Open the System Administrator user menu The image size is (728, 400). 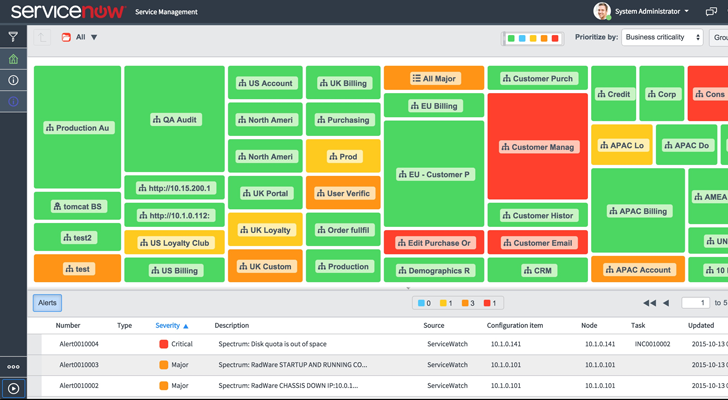(x=653, y=12)
